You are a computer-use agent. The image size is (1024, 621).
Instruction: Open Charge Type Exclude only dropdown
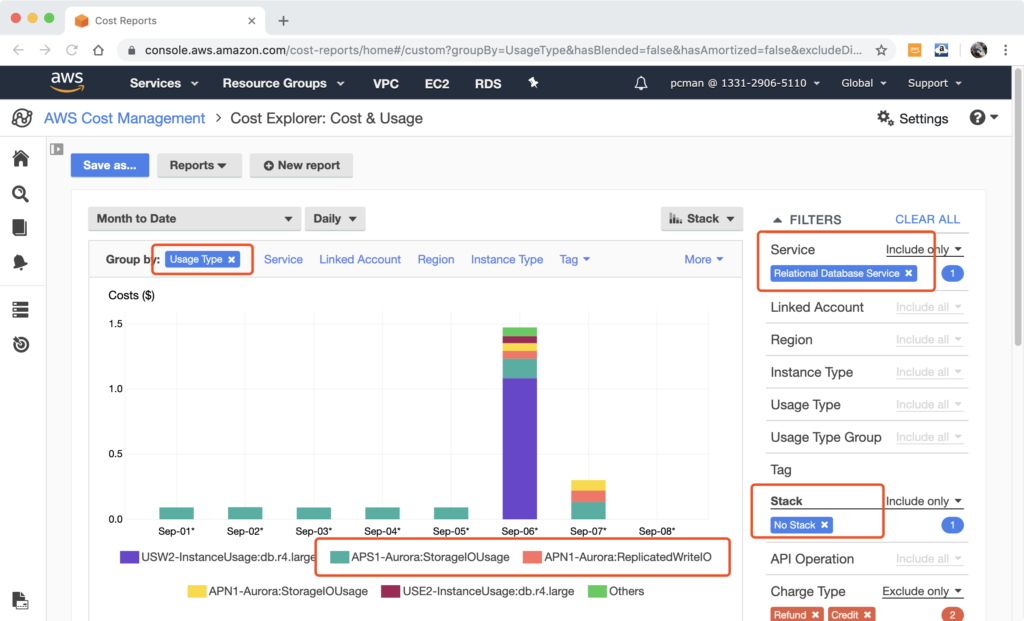click(921, 591)
